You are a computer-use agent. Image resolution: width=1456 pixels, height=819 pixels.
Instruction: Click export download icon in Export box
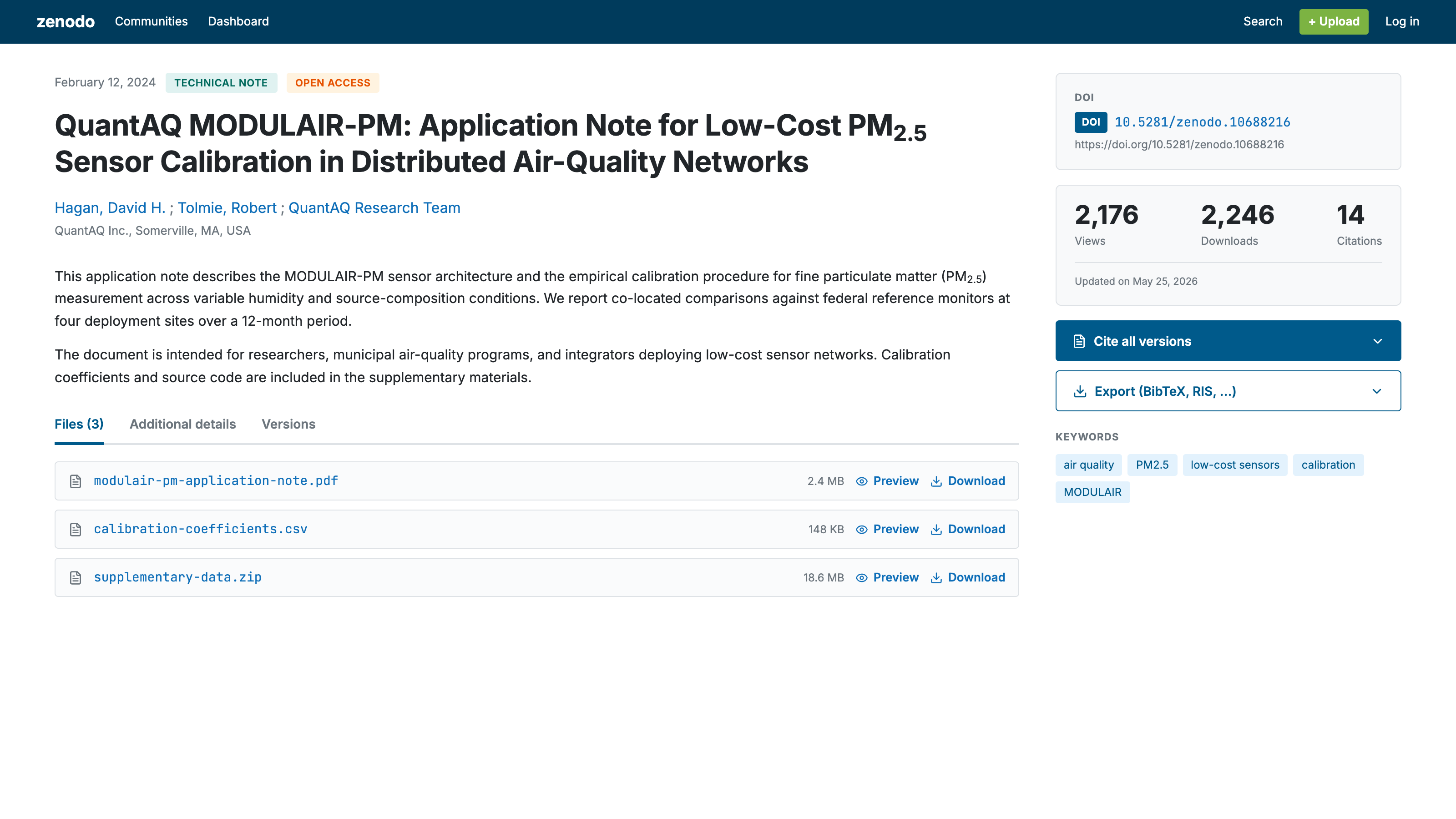click(1080, 391)
